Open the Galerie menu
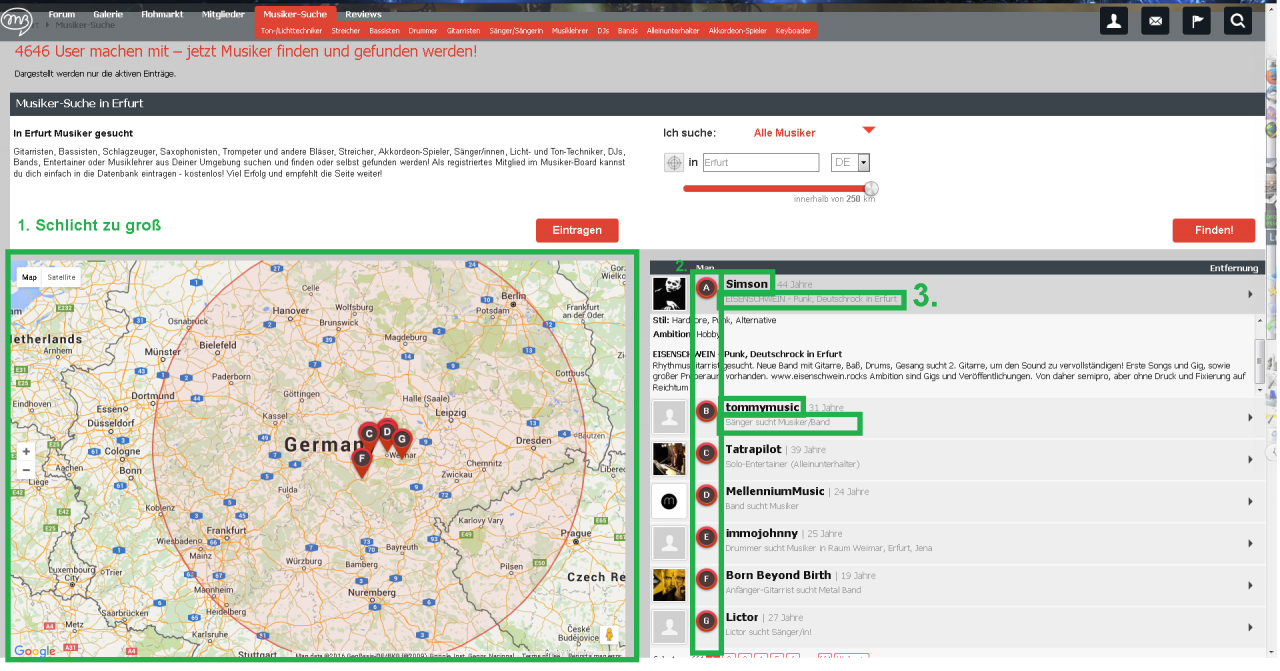 (108, 14)
